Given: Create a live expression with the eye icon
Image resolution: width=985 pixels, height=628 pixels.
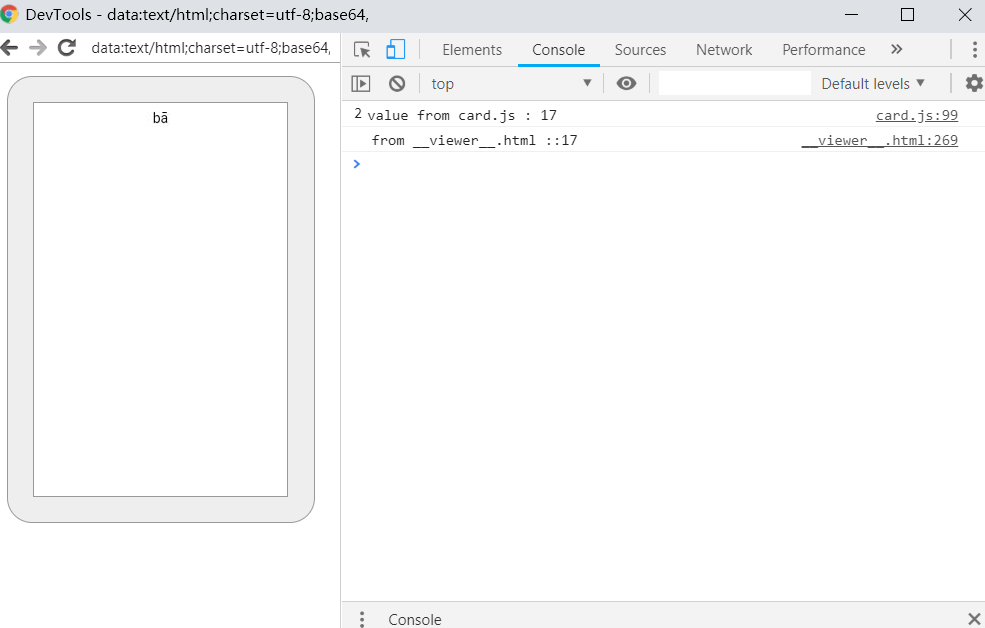Looking at the screenshot, I should 626,84.
